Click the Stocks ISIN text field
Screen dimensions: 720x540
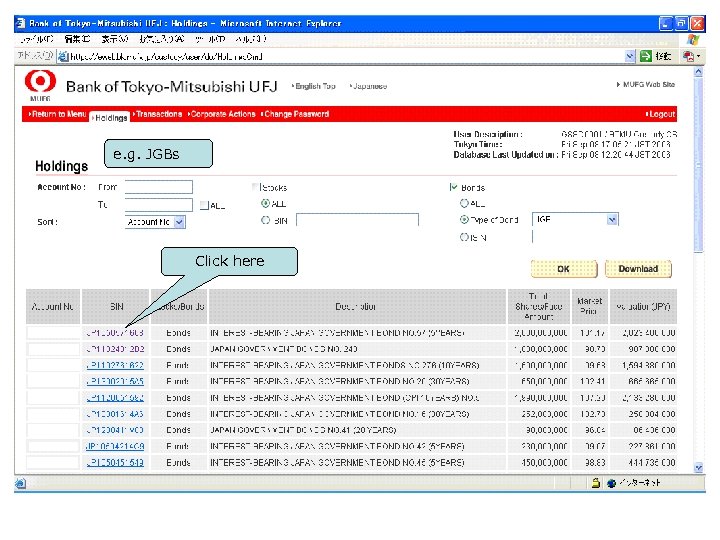(357, 219)
